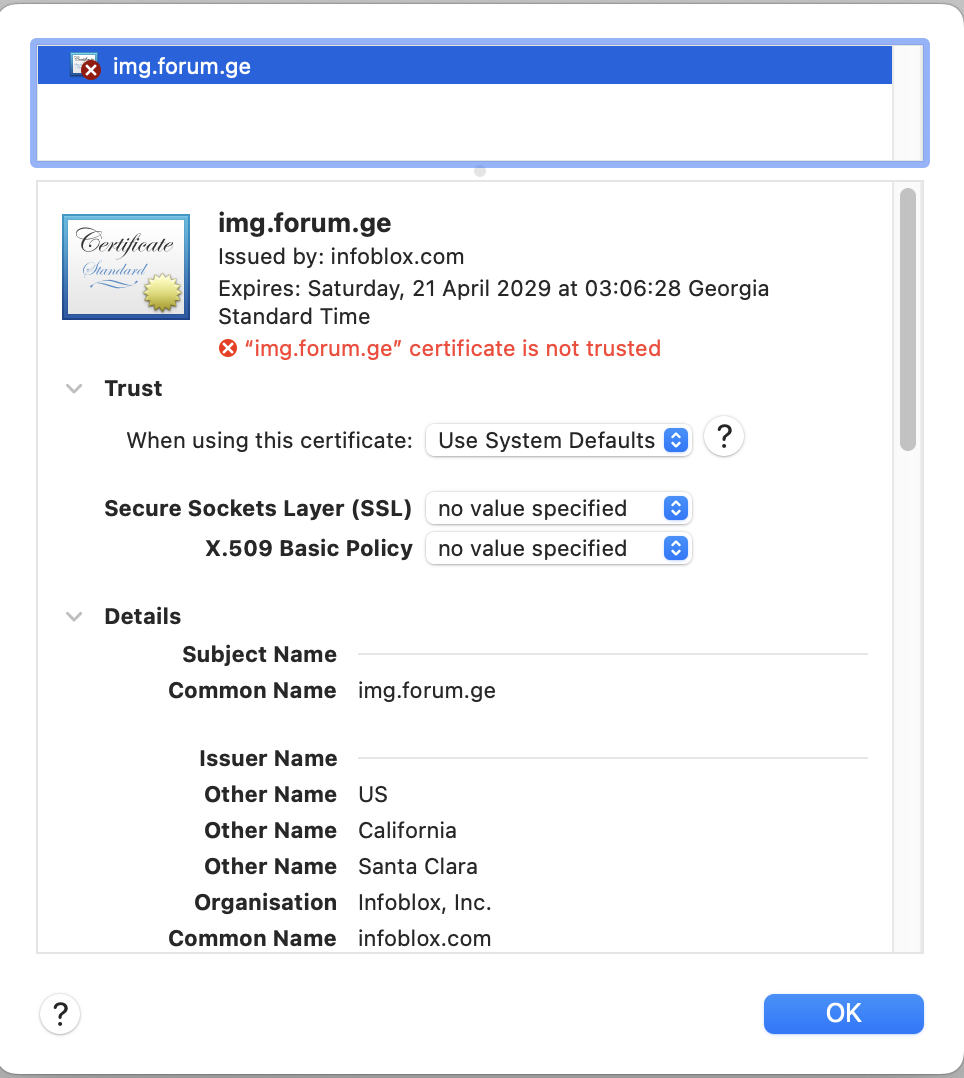Open the Secure Sockets Layer policy dropdown
The image size is (964, 1078).
(x=558, y=509)
